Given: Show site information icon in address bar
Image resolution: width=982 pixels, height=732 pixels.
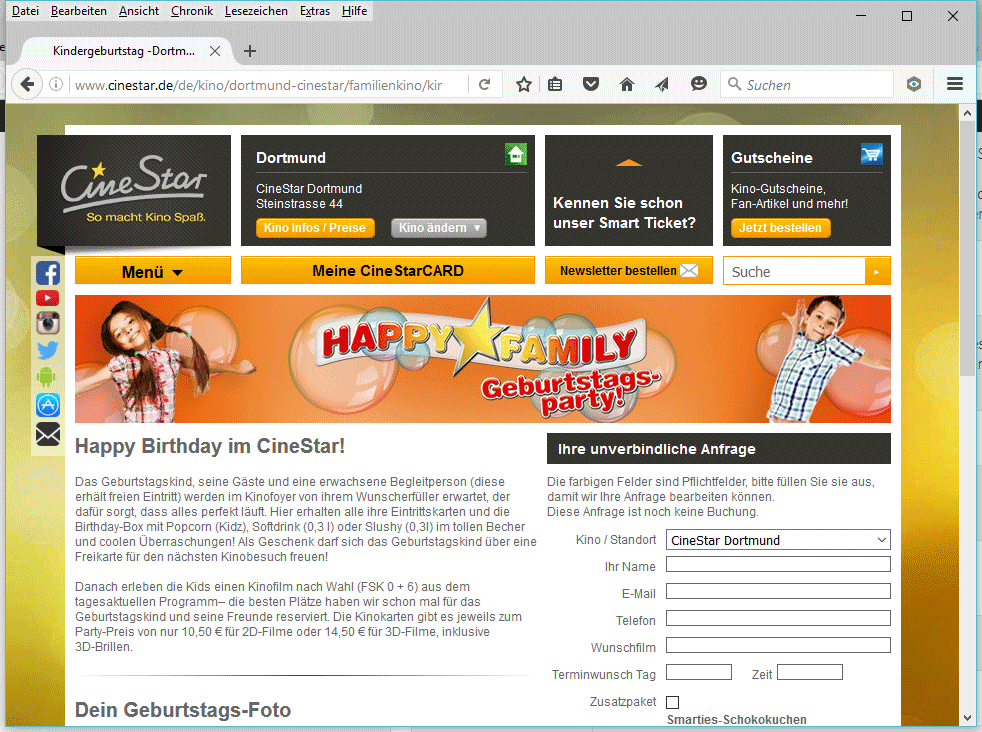Looking at the screenshot, I should tap(56, 84).
